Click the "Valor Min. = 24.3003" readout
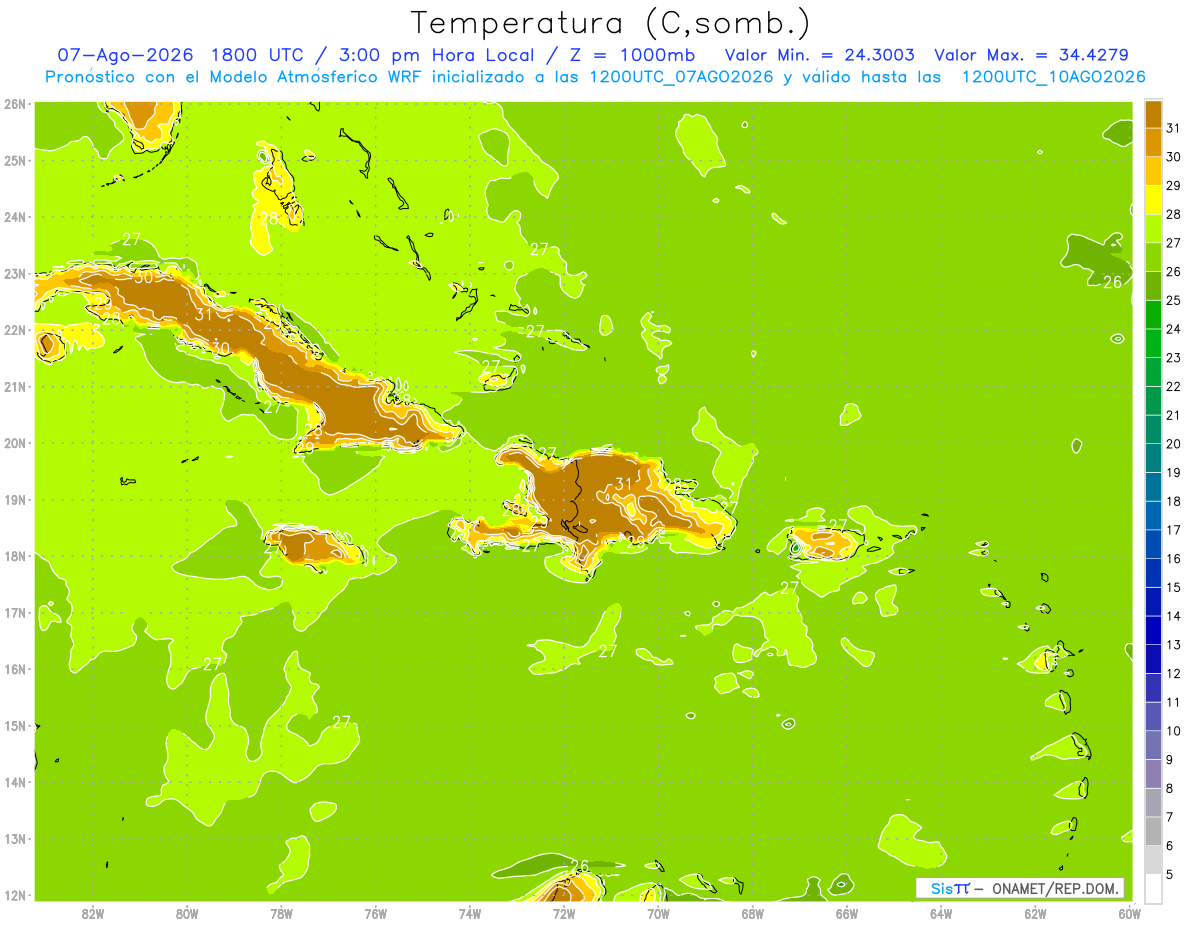 [819, 55]
